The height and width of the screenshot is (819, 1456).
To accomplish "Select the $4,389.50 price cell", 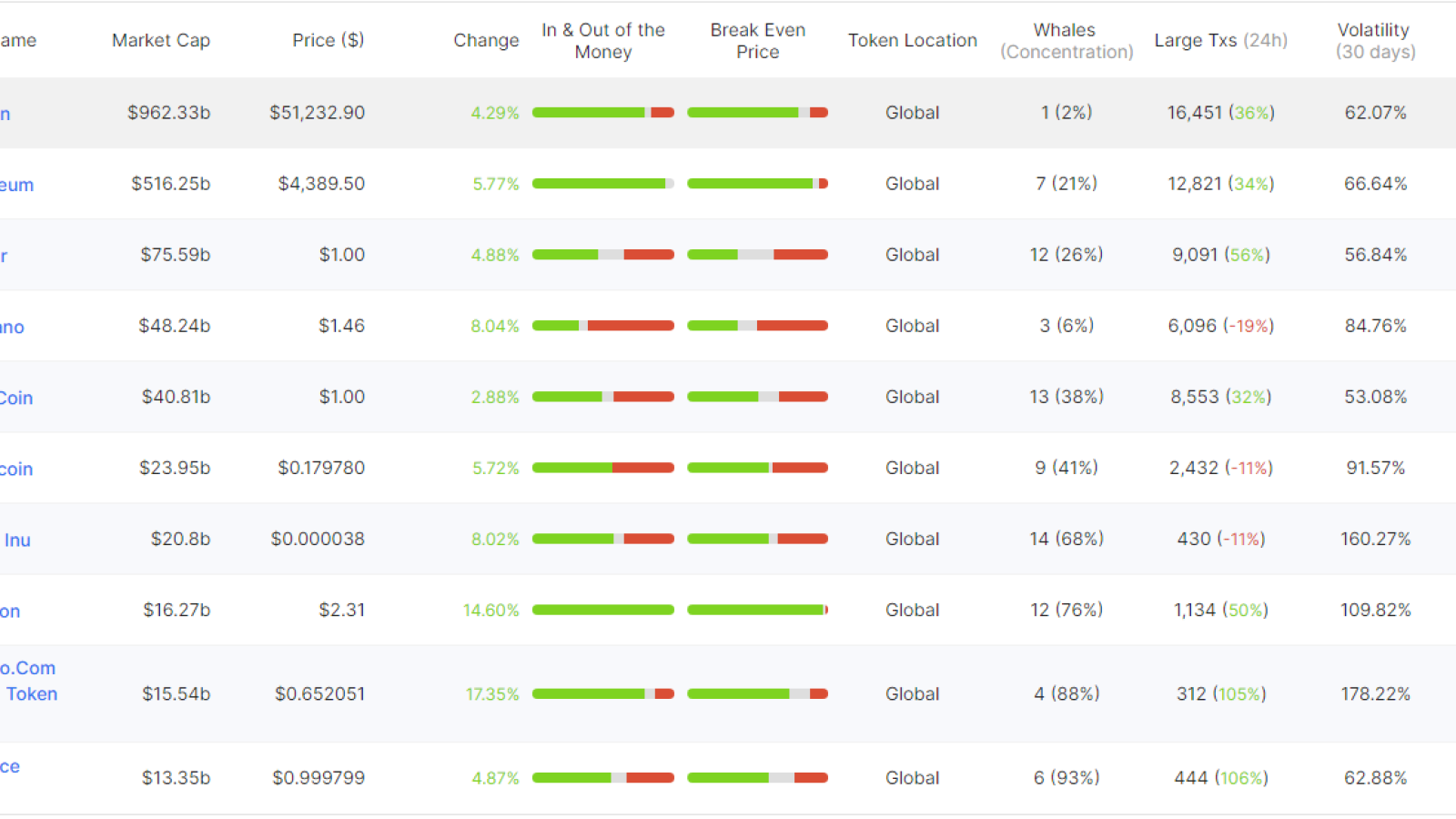I will pyautogui.click(x=321, y=184).
